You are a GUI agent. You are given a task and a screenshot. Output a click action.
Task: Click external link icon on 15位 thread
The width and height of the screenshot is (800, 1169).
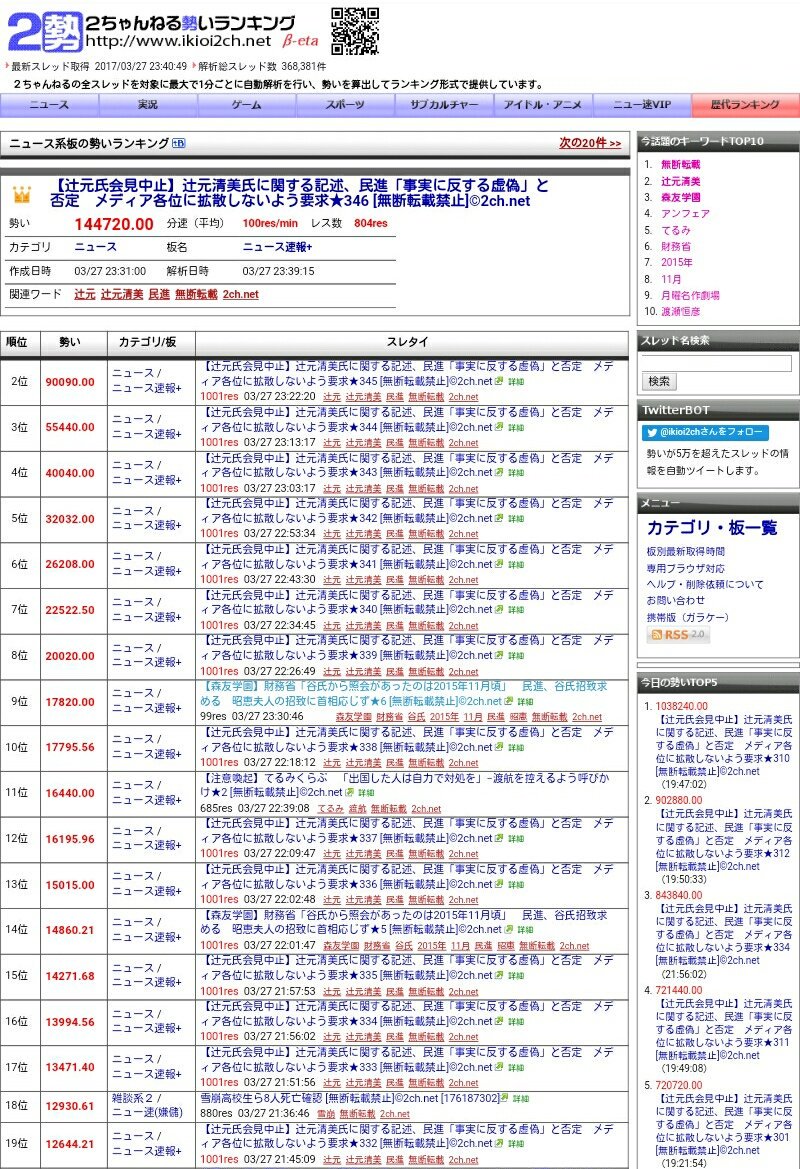click(499, 975)
